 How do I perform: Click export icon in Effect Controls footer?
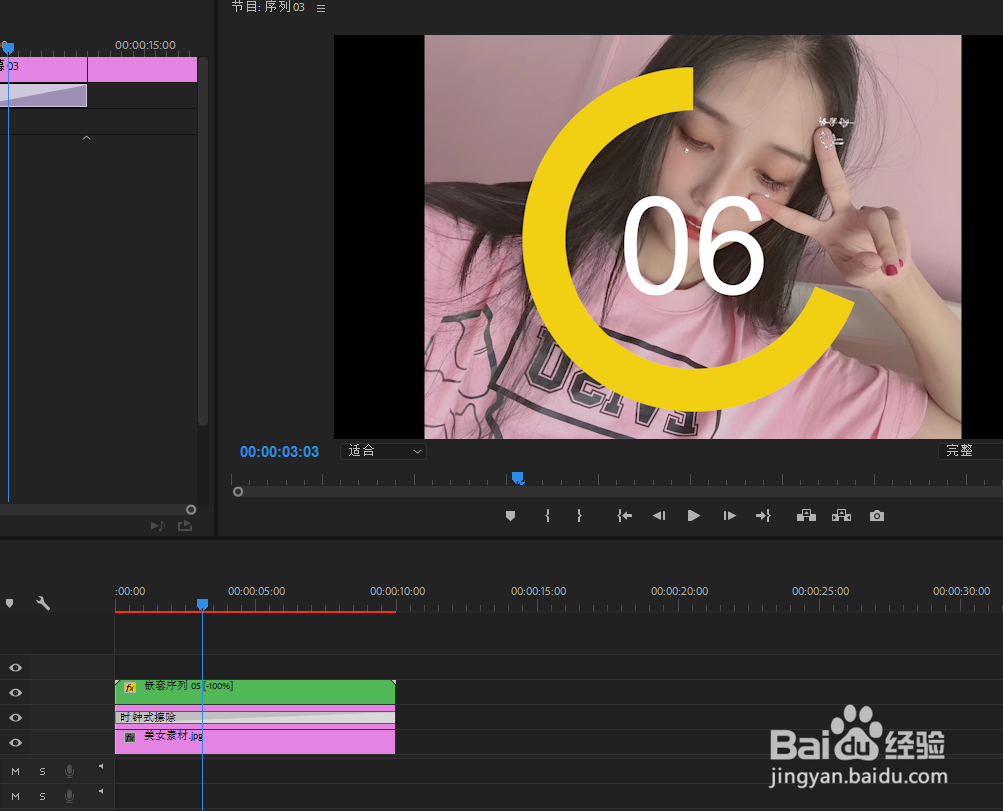point(185,526)
